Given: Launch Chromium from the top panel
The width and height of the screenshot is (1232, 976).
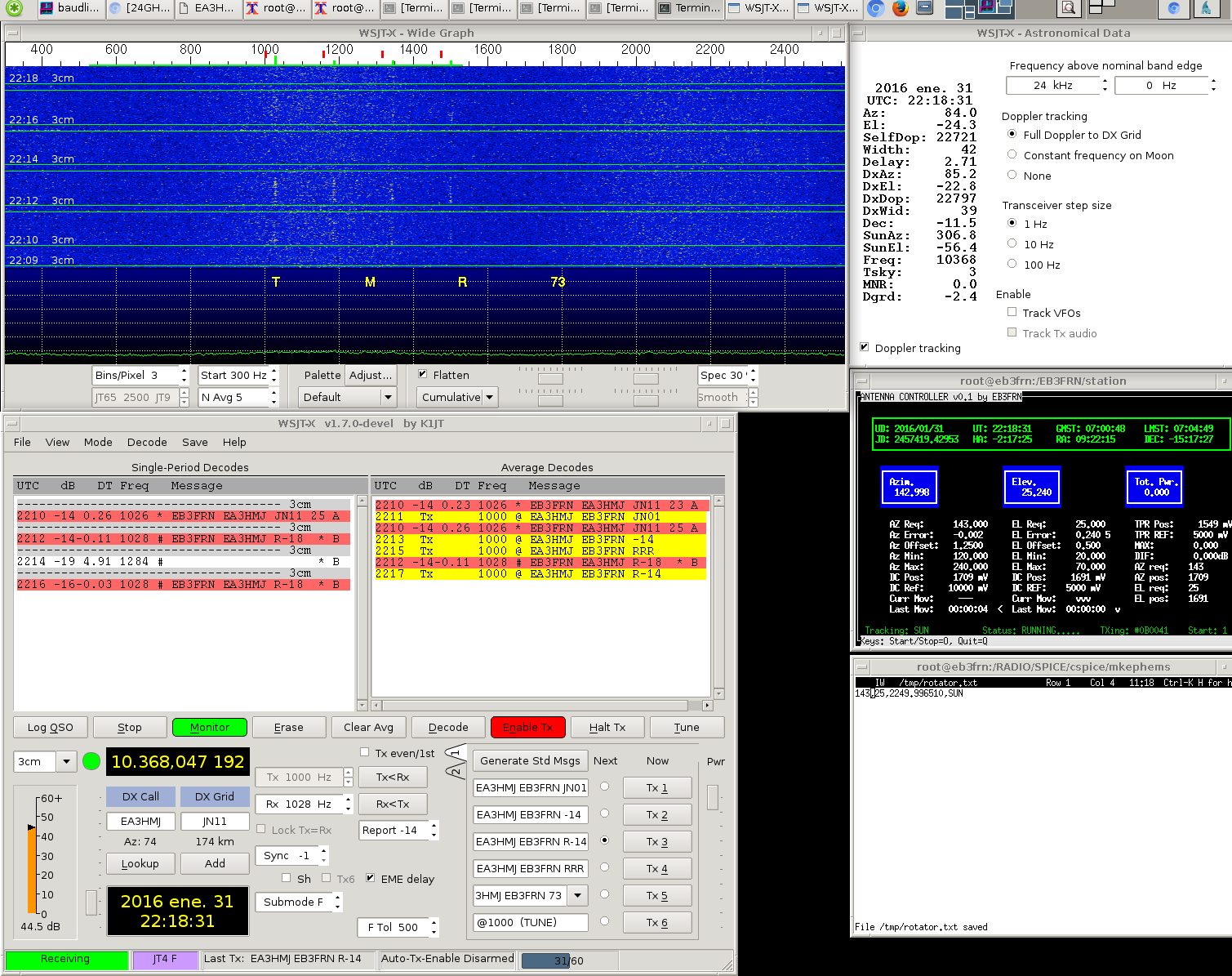Looking at the screenshot, I should click(x=875, y=8).
